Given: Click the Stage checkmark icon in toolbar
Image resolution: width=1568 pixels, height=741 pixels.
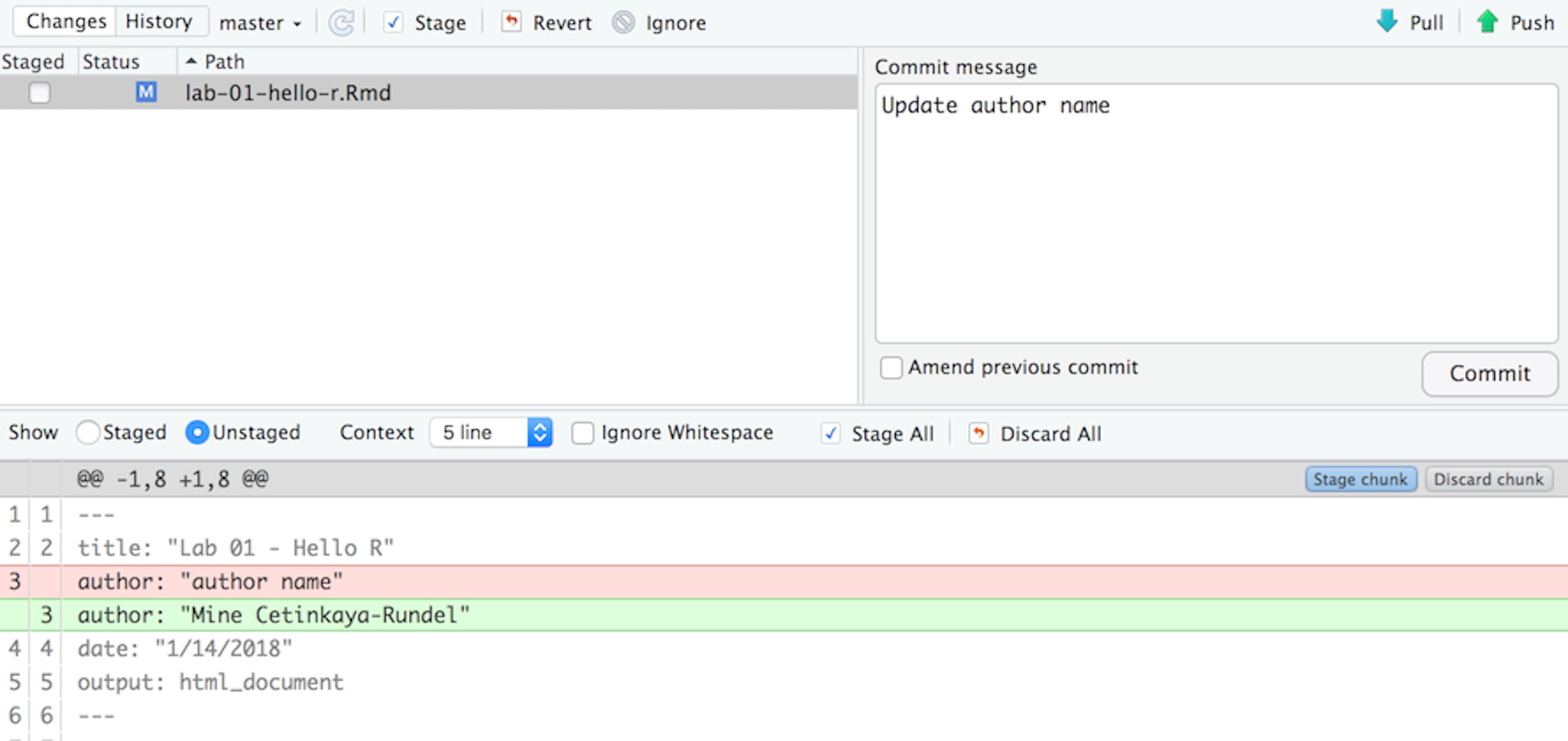Looking at the screenshot, I should tap(393, 23).
